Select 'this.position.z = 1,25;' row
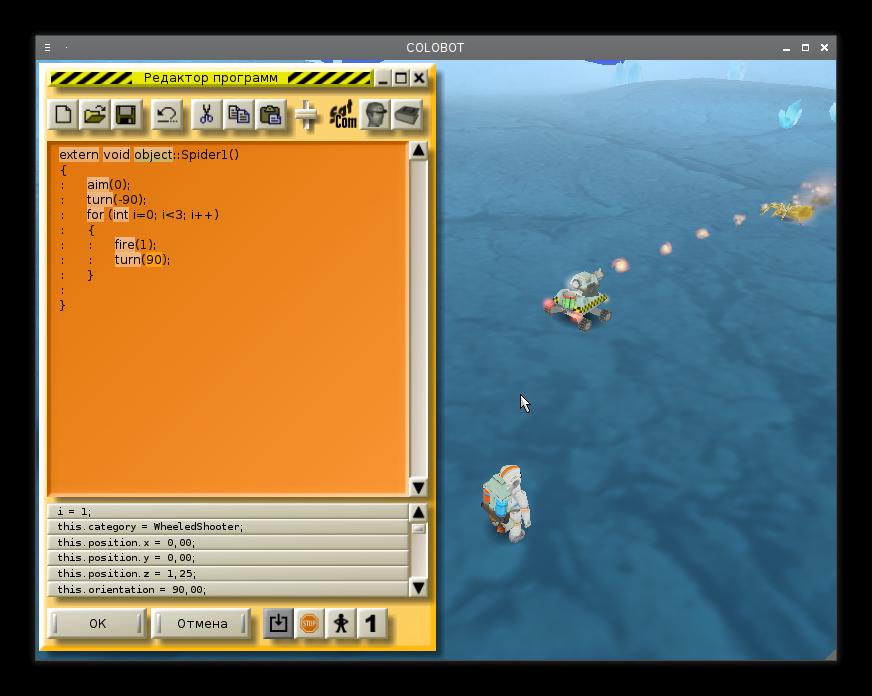This screenshot has height=696, width=872. [228, 574]
